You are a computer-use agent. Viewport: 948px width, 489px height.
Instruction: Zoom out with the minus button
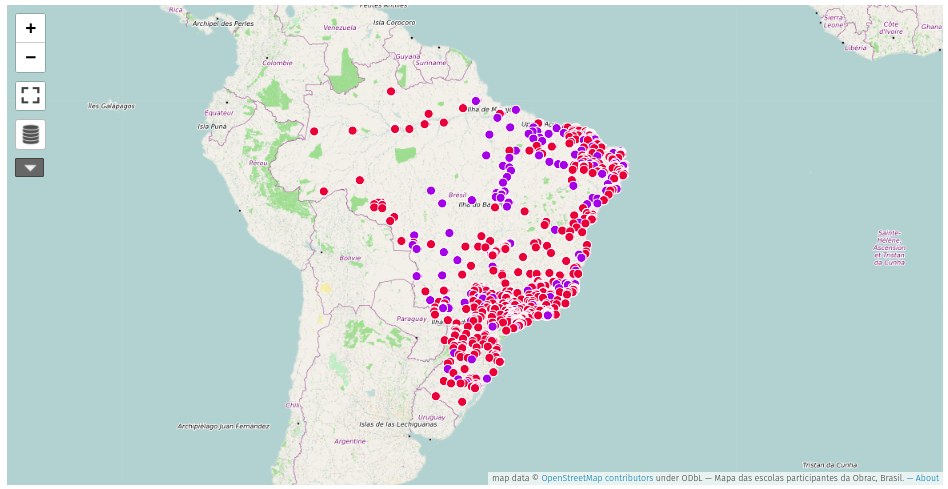tap(30, 58)
